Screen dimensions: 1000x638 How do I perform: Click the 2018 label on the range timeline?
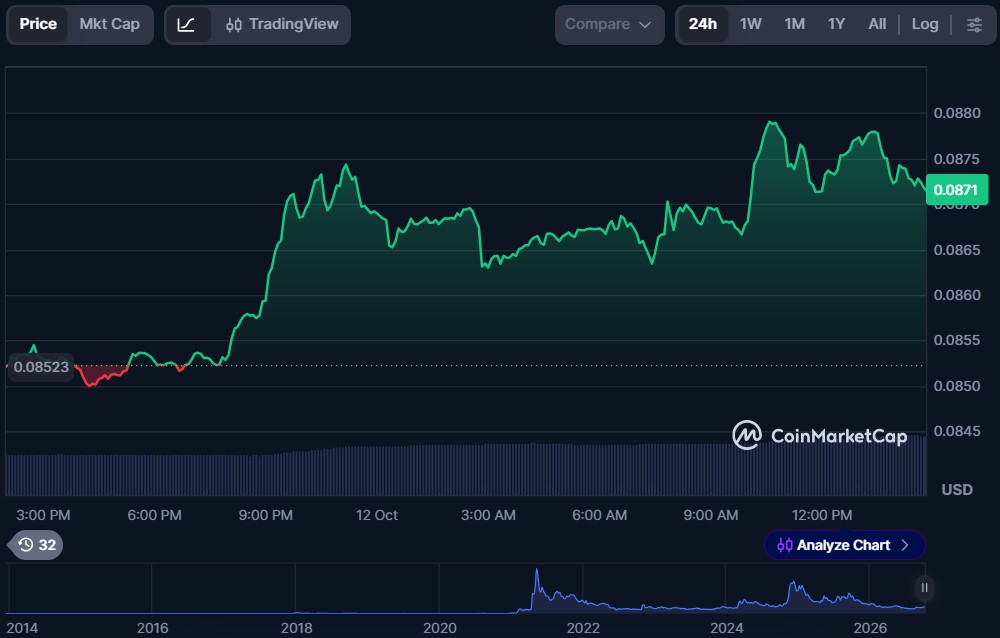point(297,628)
